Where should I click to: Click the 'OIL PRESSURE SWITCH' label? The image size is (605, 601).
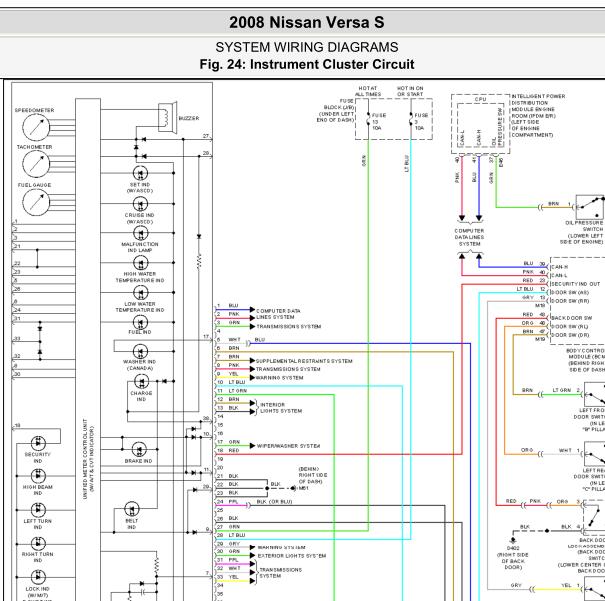pos(584,226)
